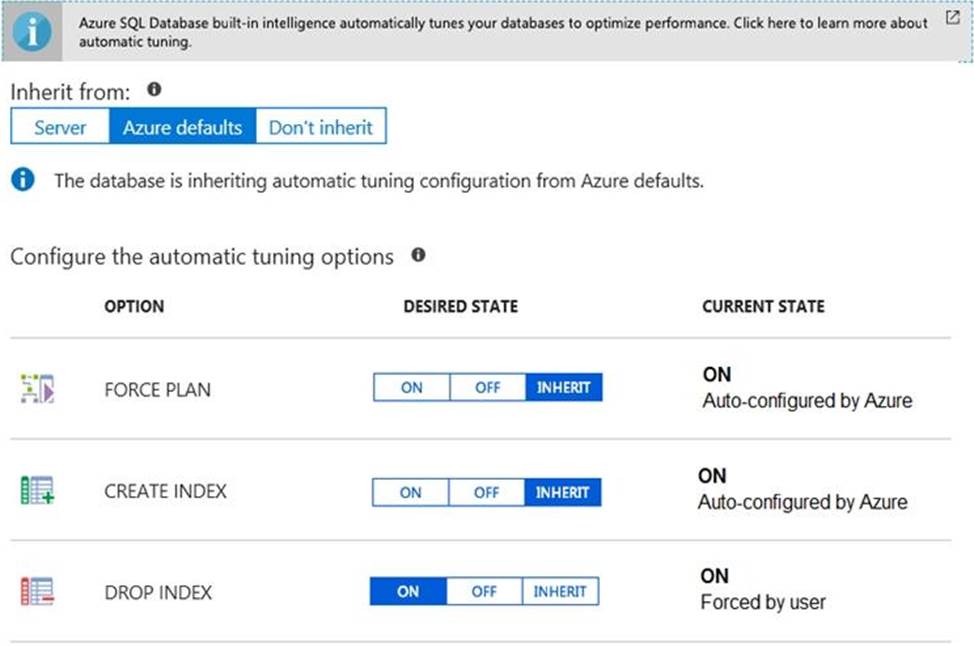This screenshot has width=974, height=646.
Task: Set DROP INDEX to INHERIT
Action: [x=560, y=591]
